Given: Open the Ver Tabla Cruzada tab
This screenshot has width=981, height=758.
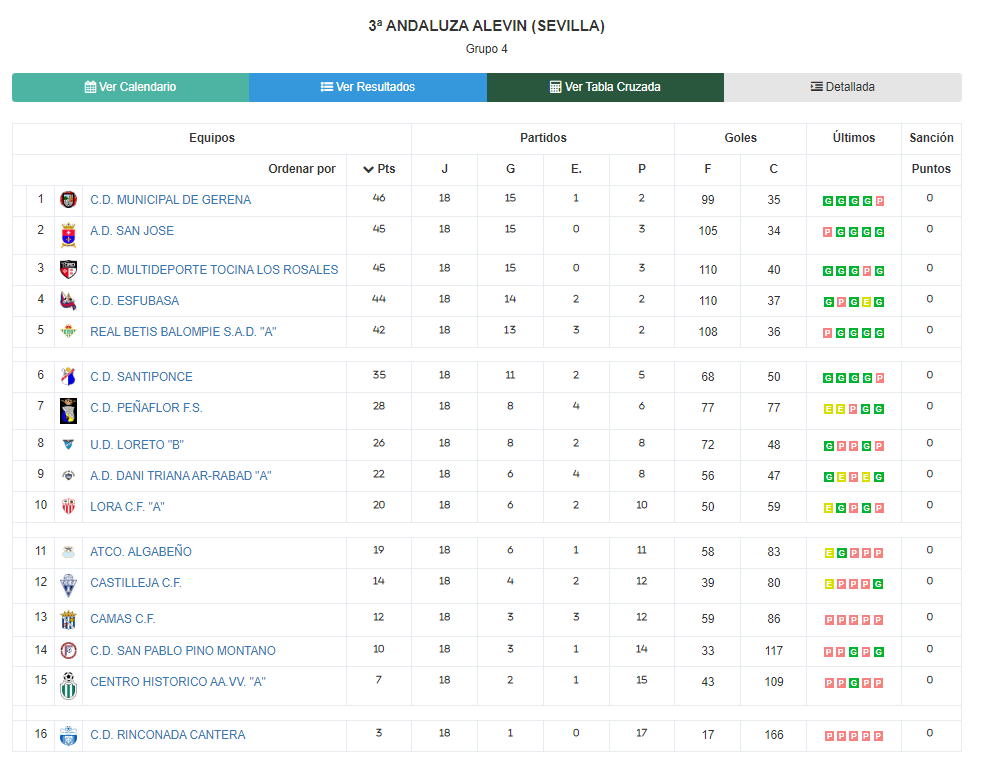Looking at the screenshot, I should (x=605, y=87).
